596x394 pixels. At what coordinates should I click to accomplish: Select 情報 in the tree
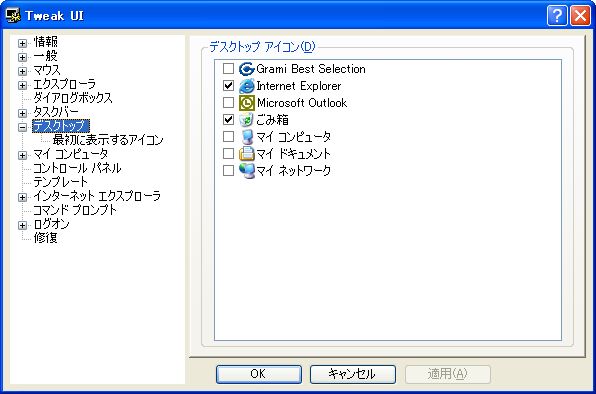pyautogui.click(x=45, y=42)
